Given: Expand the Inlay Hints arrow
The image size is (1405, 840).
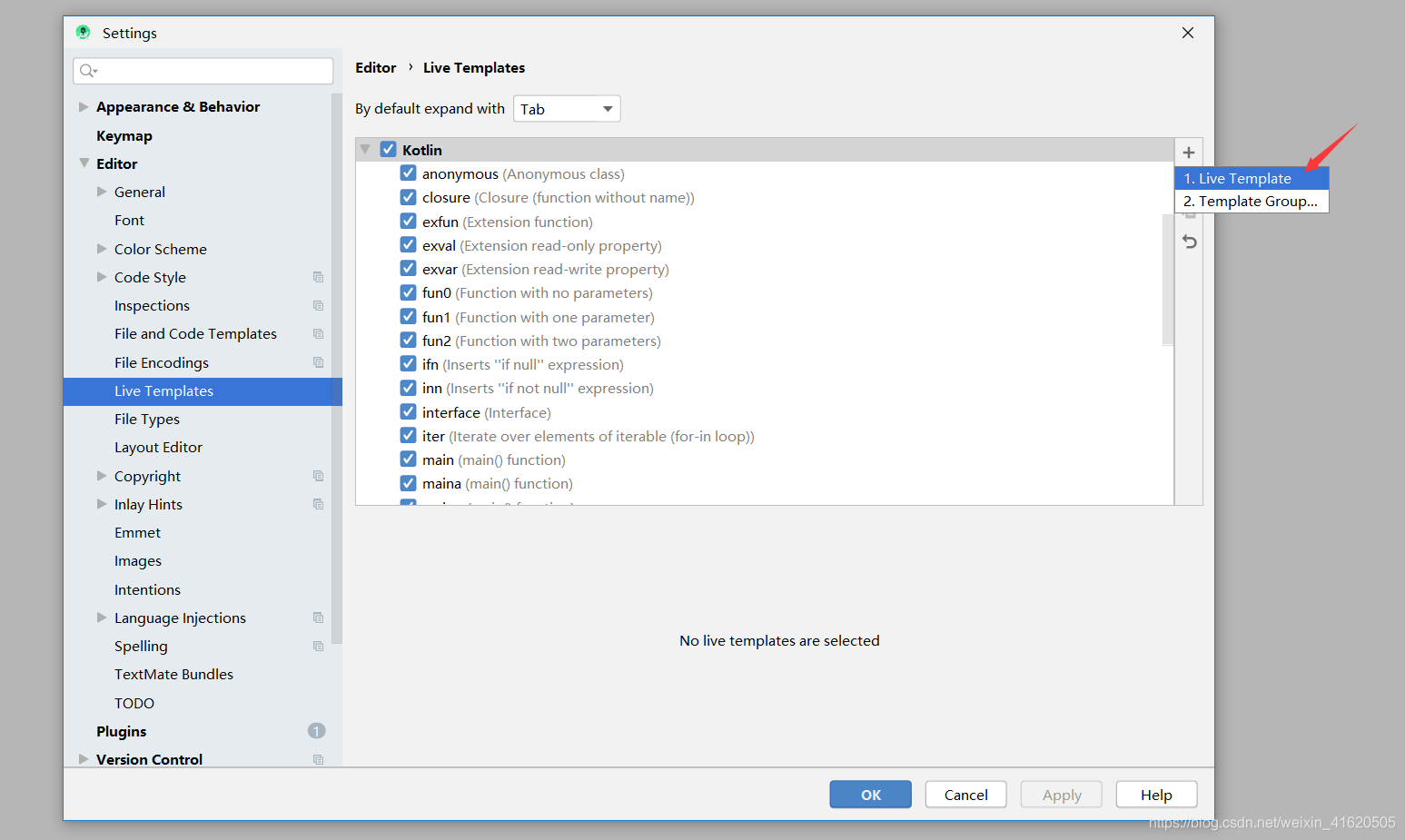Looking at the screenshot, I should [x=102, y=504].
